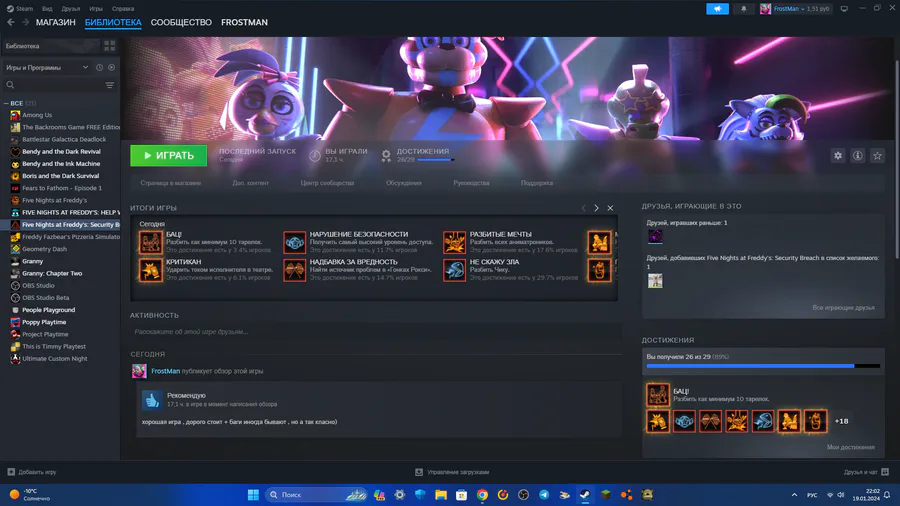
Task: Open Мои достижения link
Action: 851,447
